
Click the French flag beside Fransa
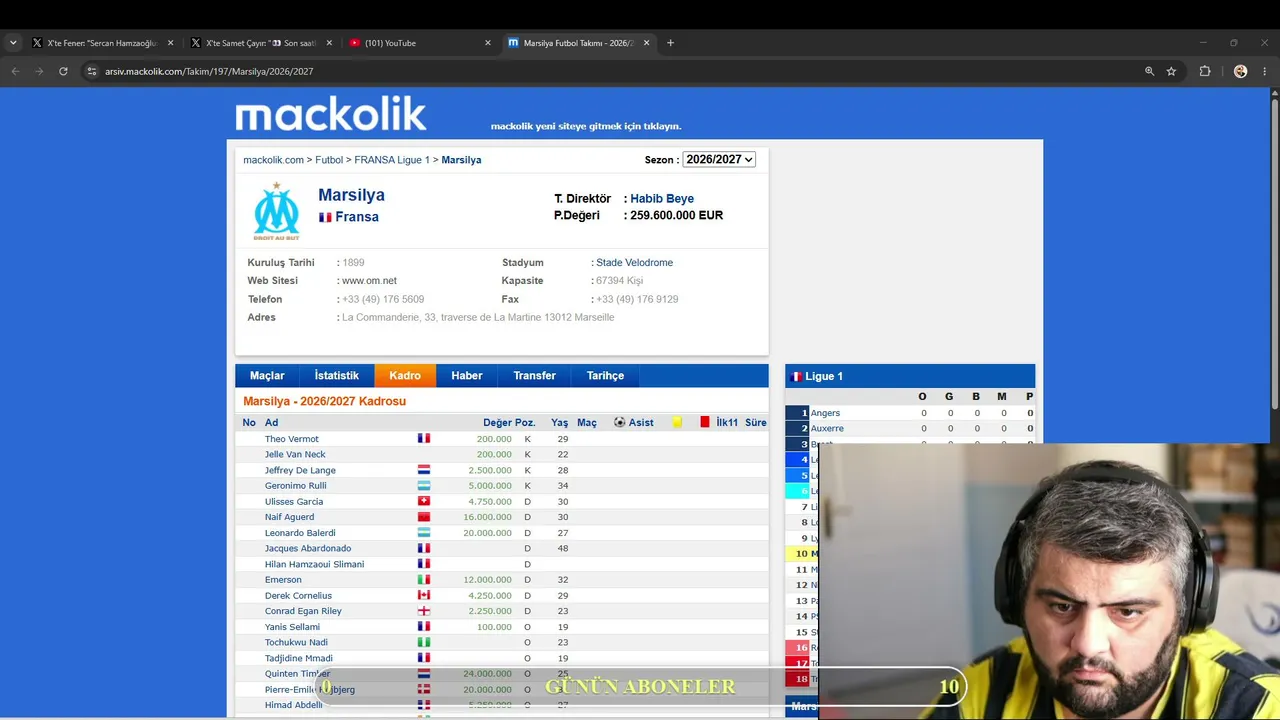coord(325,217)
